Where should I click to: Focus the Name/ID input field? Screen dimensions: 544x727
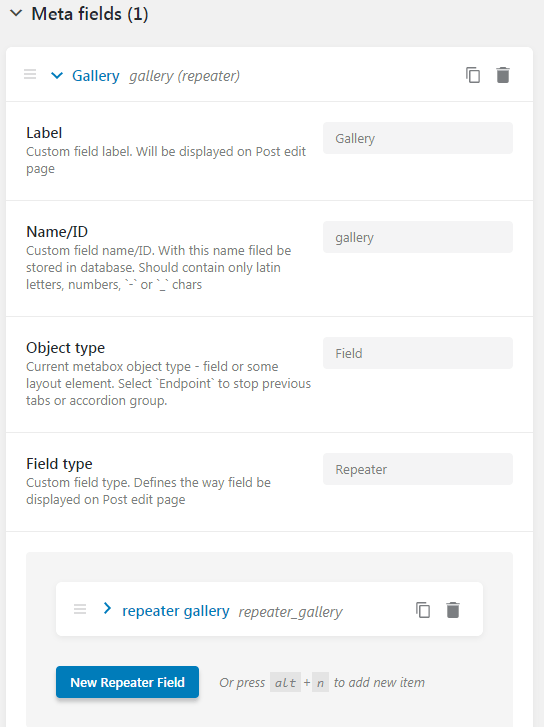coord(418,237)
